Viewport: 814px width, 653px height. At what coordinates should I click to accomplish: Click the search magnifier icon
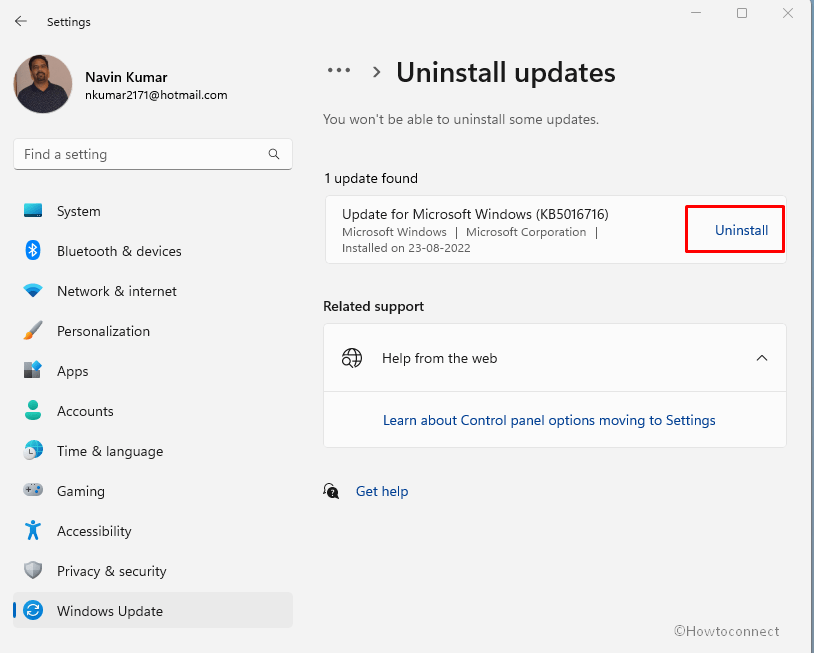pos(274,154)
